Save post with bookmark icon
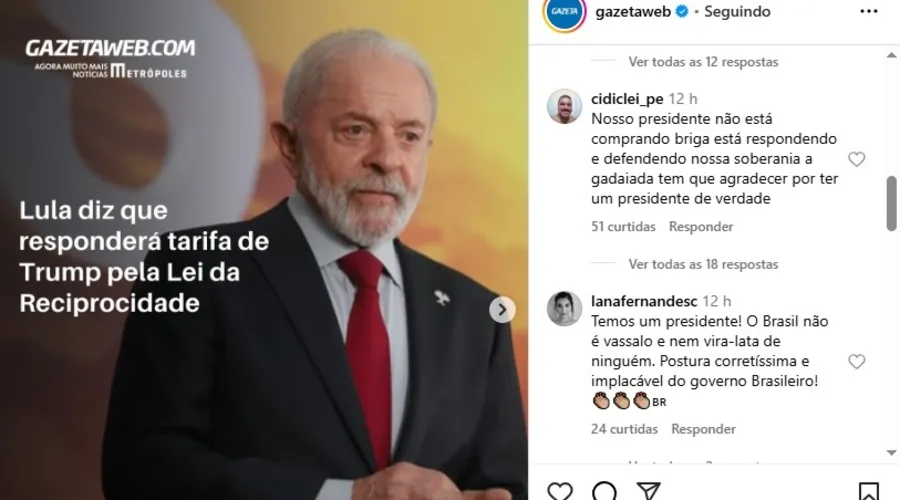This screenshot has height=500, width=900. (x=868, y=491)
